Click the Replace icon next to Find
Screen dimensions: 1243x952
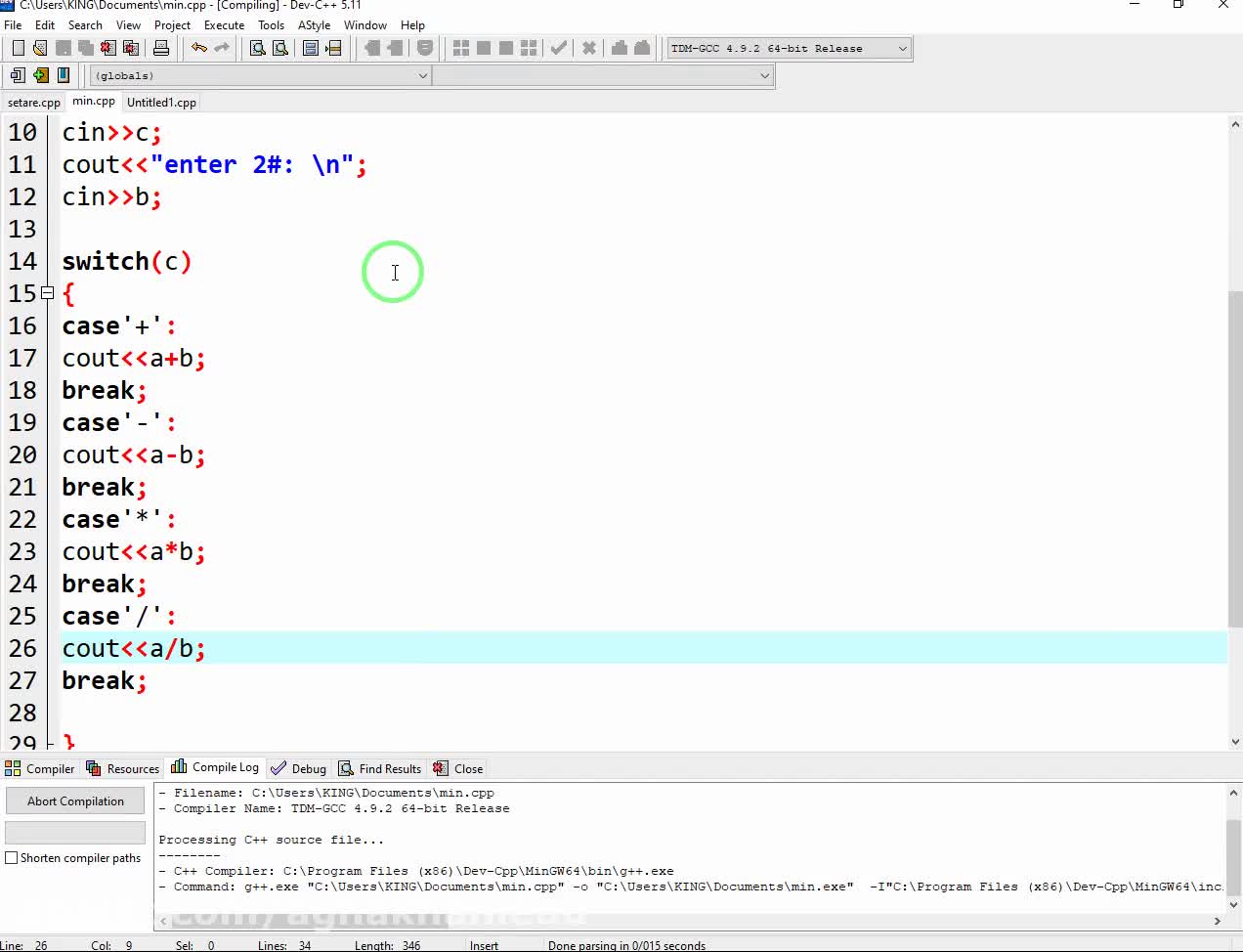280,48
